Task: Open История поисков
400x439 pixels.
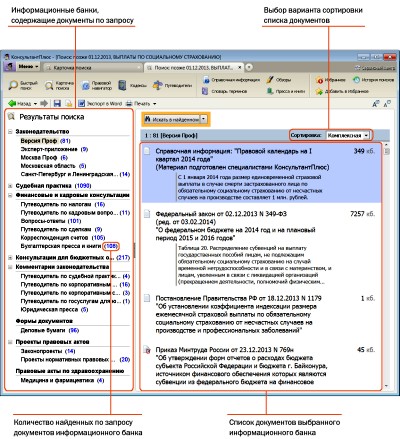Action: pos(374,80)
